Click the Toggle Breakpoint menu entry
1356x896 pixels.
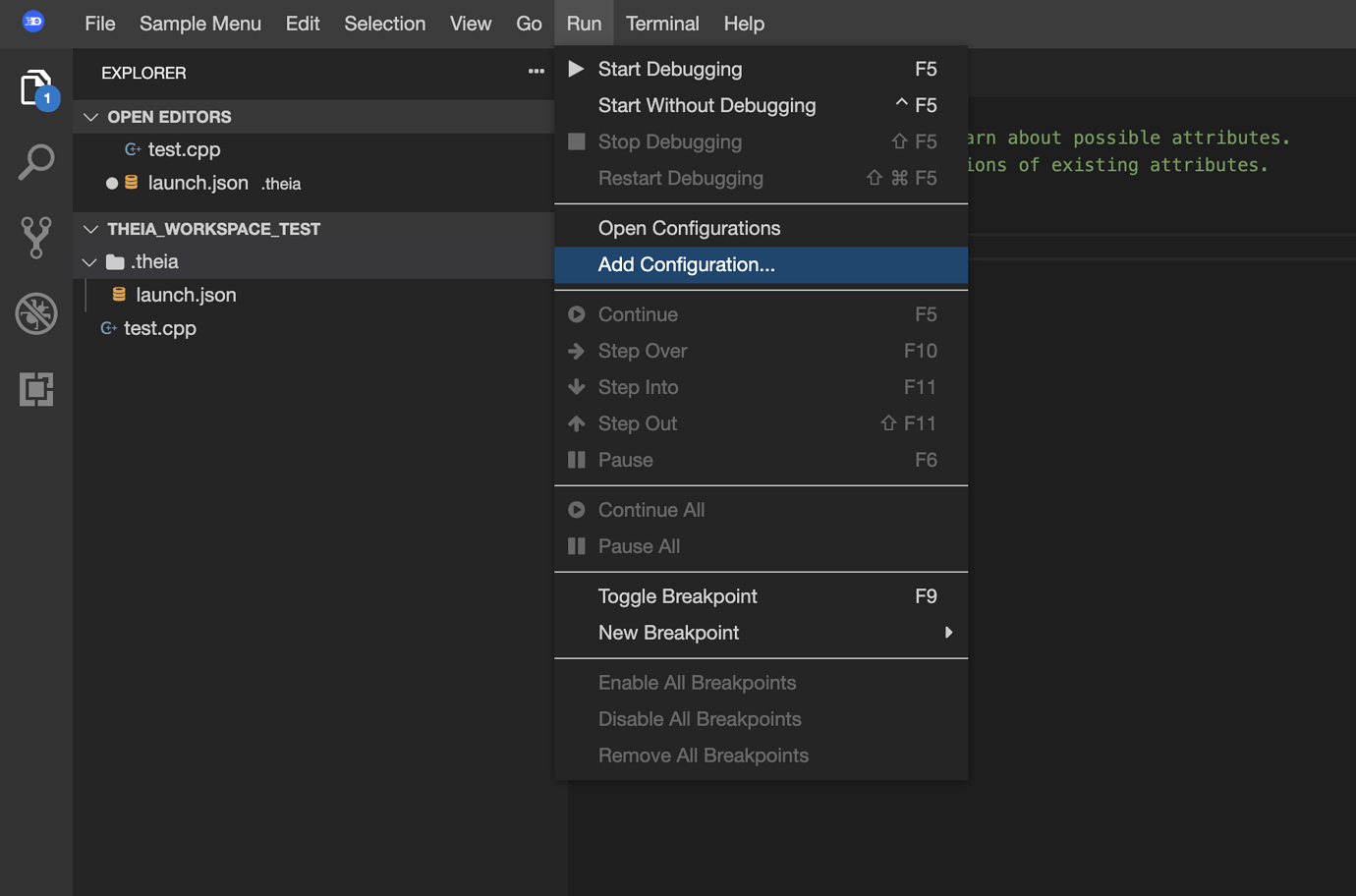pyautogui.click(x=677, y=596)
